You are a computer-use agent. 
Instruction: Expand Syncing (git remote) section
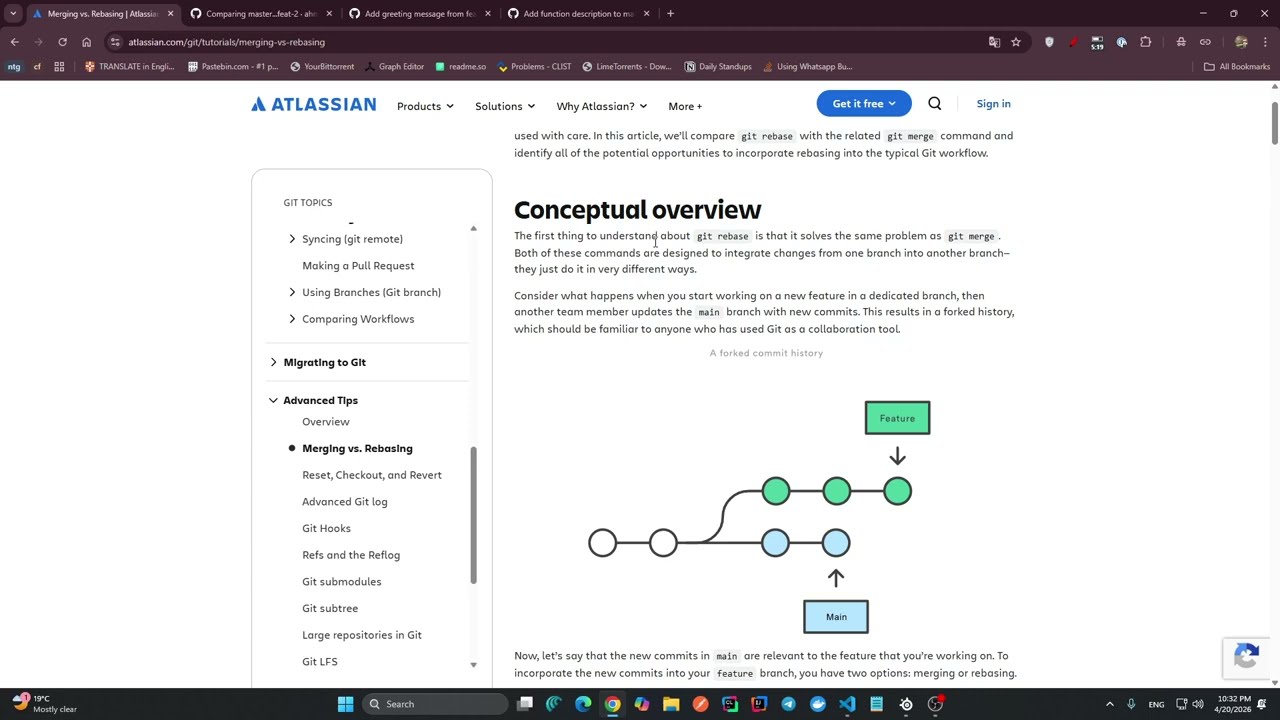(292, 239)
